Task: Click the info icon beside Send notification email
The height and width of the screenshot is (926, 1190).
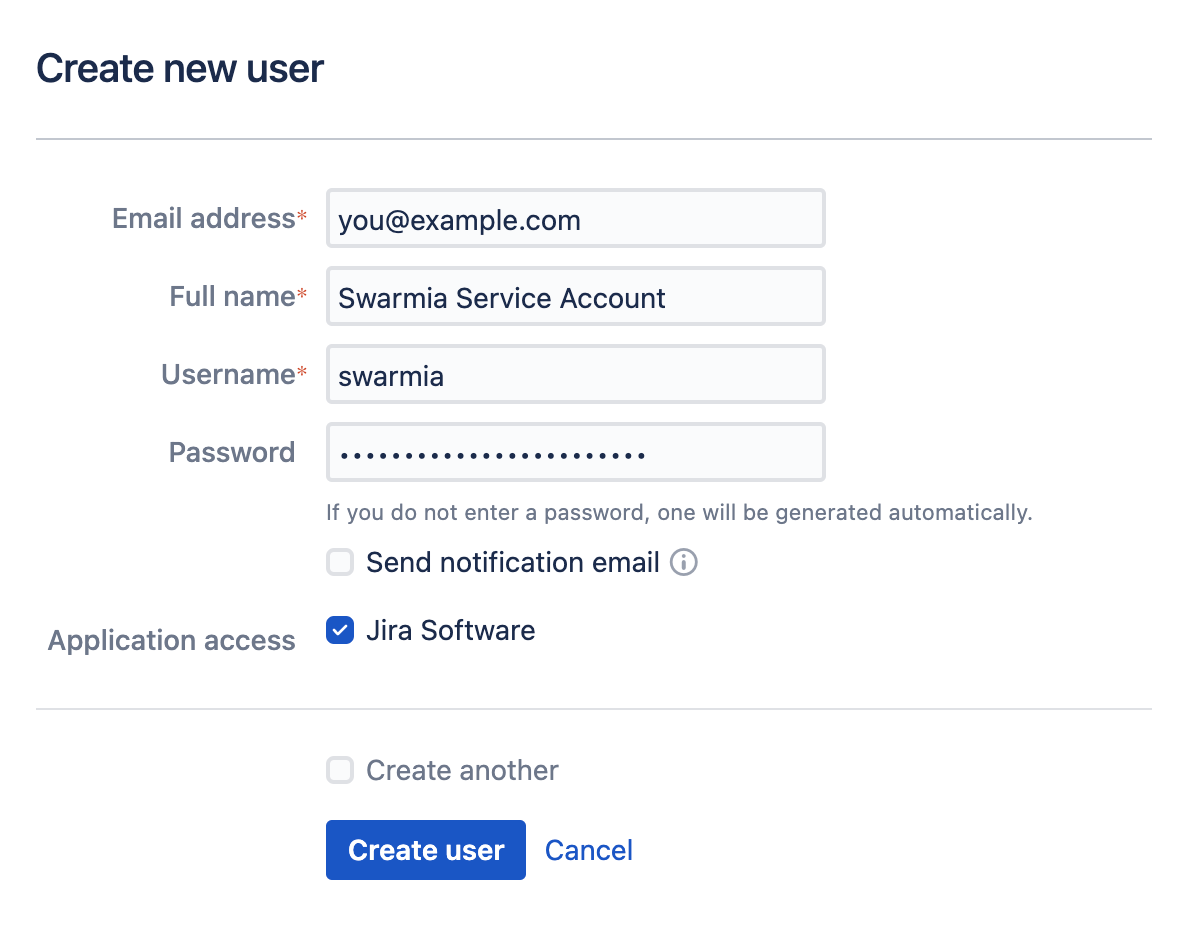Action: pos(684,562)
